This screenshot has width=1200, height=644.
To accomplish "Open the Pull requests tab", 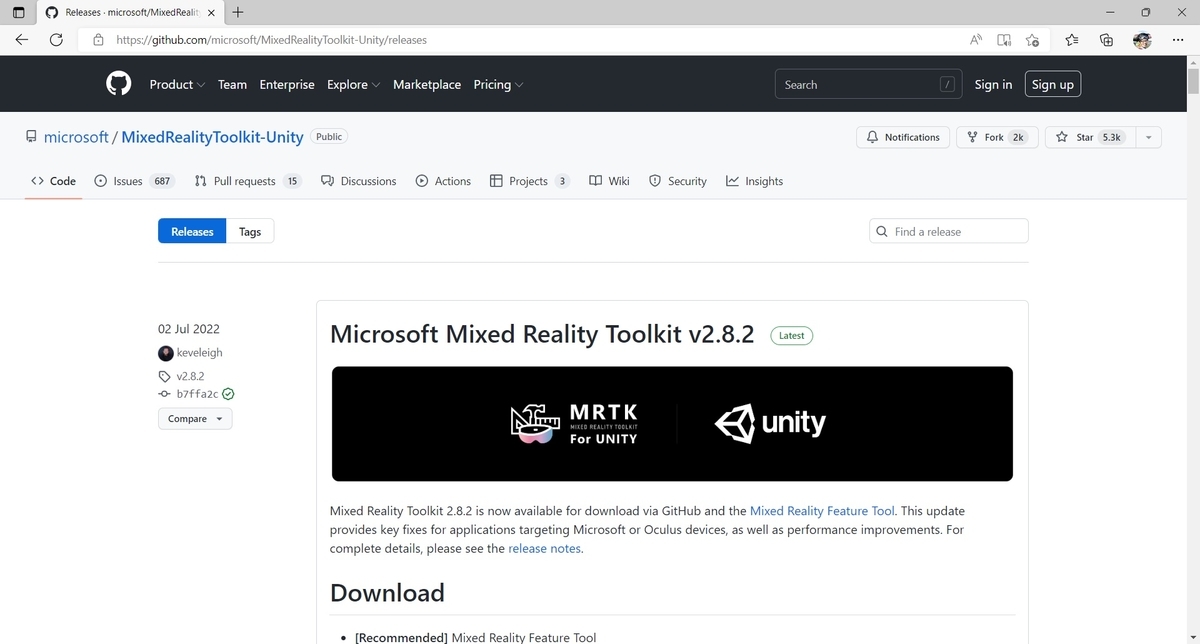I will pos(247,181).
